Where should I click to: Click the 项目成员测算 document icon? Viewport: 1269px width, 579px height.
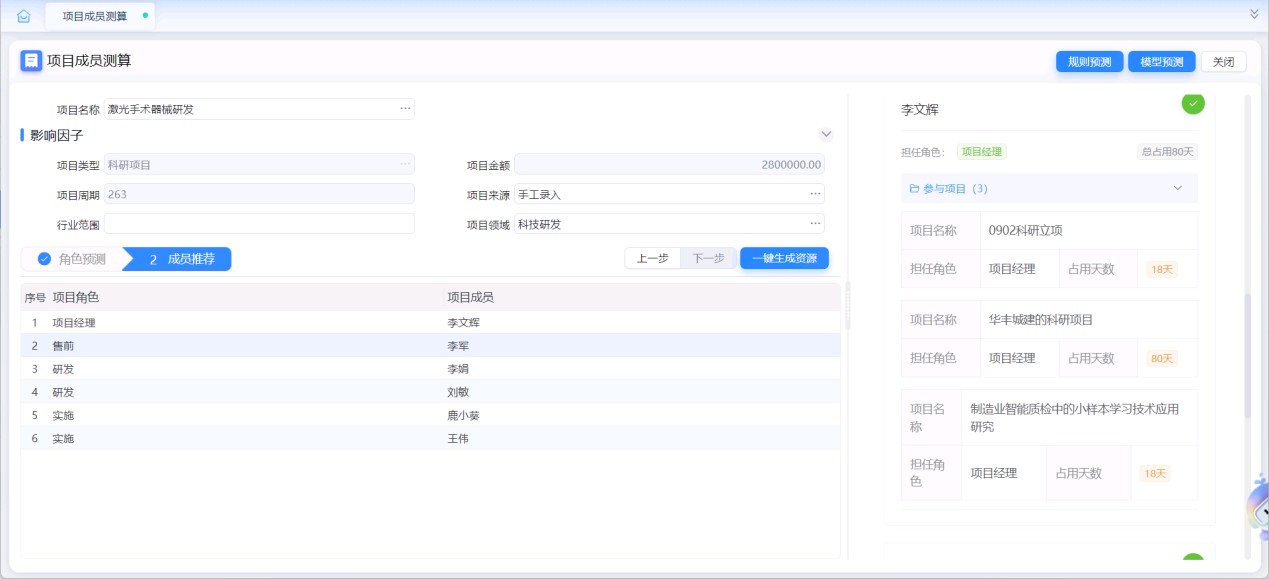[x=31, y=61]
